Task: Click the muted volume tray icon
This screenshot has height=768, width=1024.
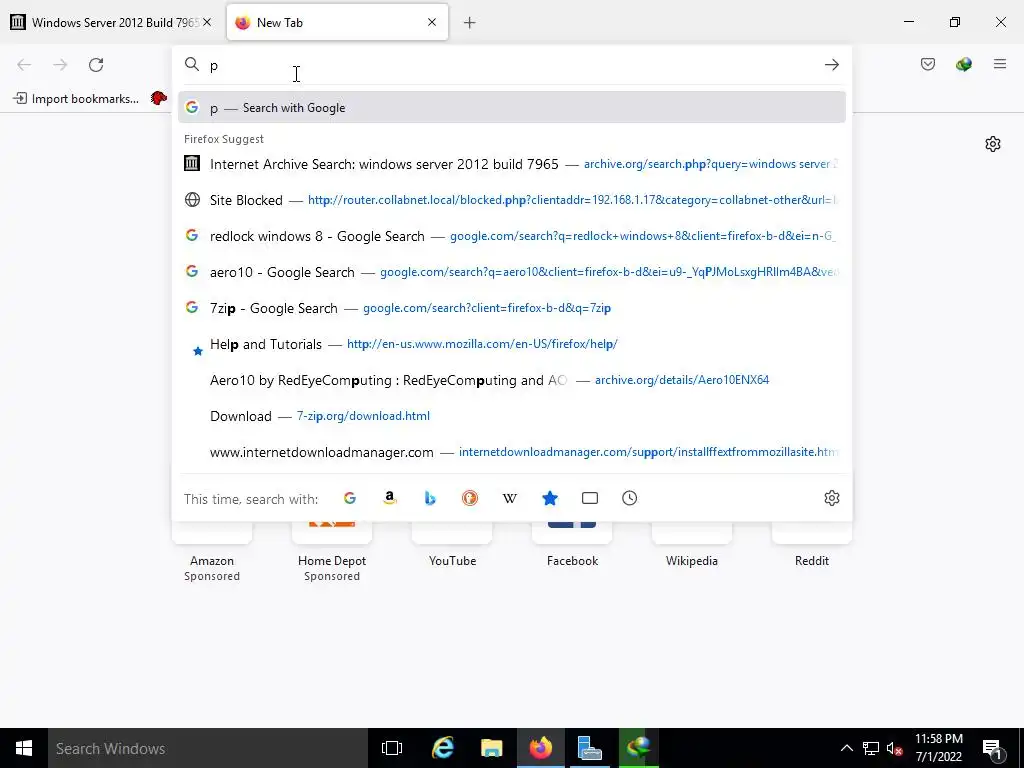Action: (x=894, y=748)
